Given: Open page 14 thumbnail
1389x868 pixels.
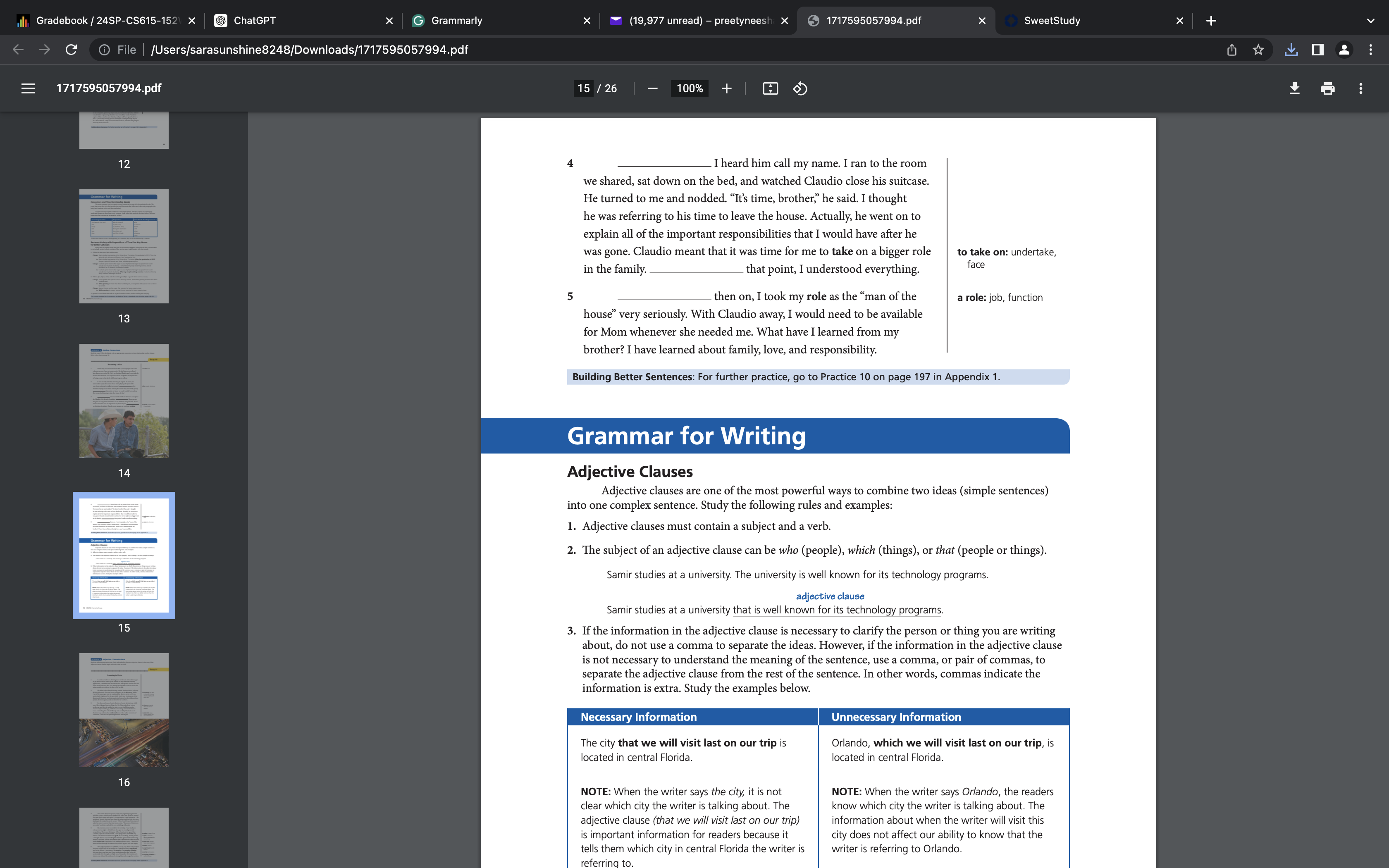Looking at the screenshot, I should coord(124,401).
